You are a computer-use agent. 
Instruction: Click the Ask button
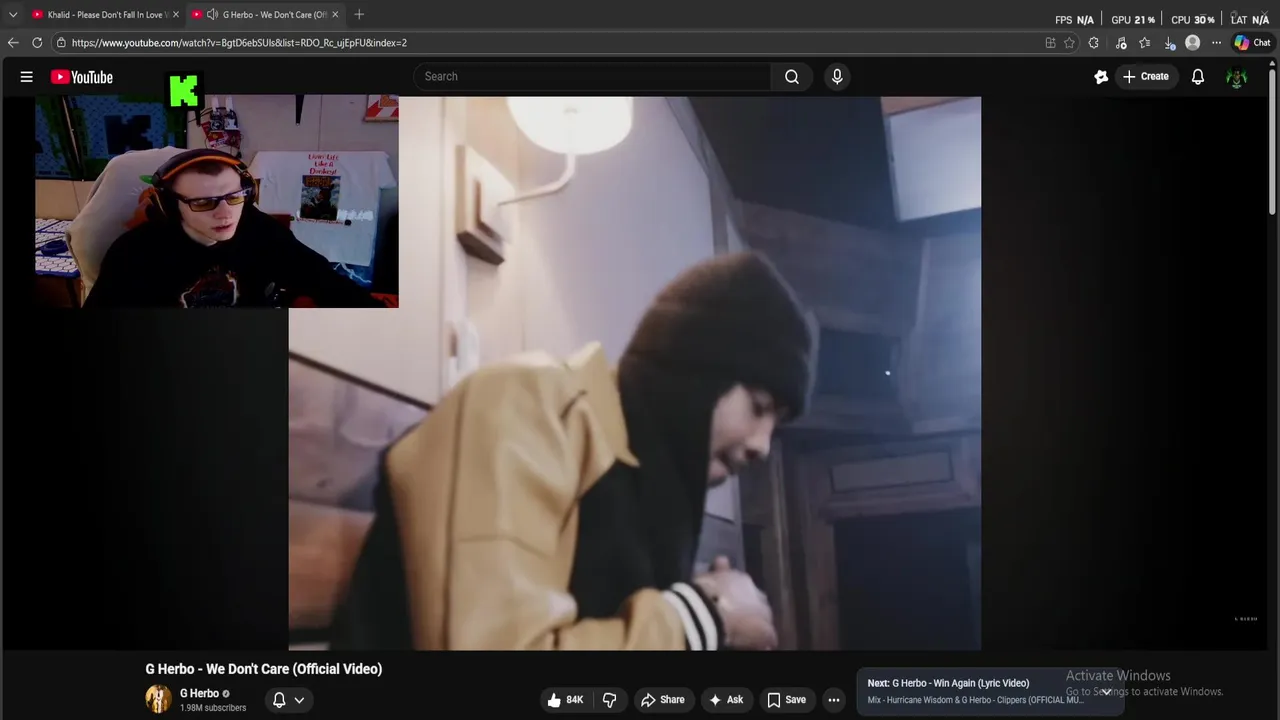(726, 700)
